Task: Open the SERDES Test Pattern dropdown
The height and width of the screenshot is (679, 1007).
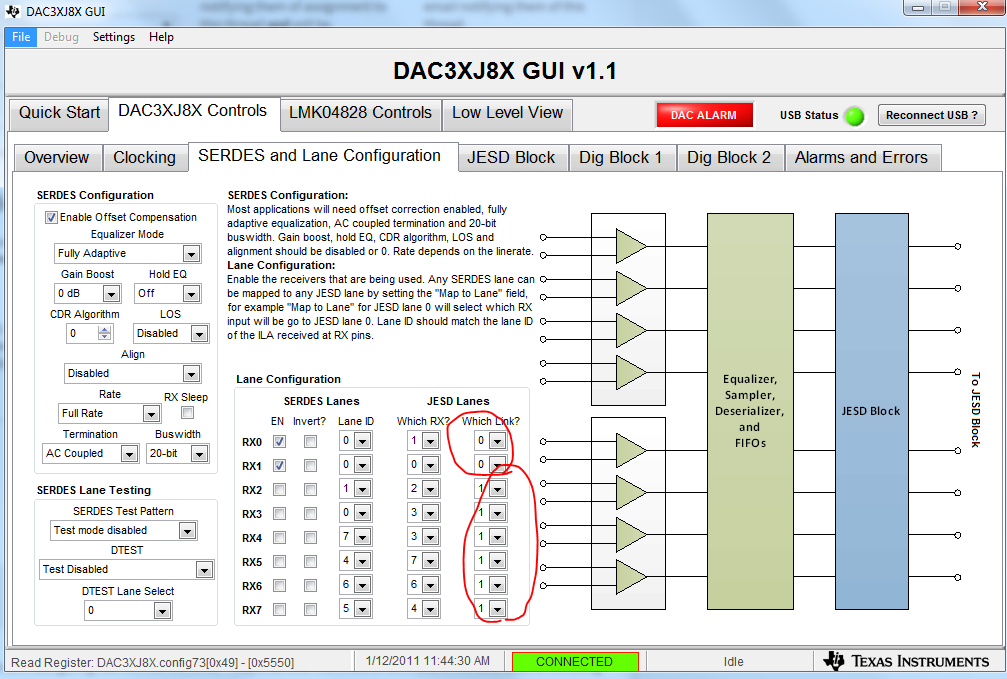Action: 123,531
